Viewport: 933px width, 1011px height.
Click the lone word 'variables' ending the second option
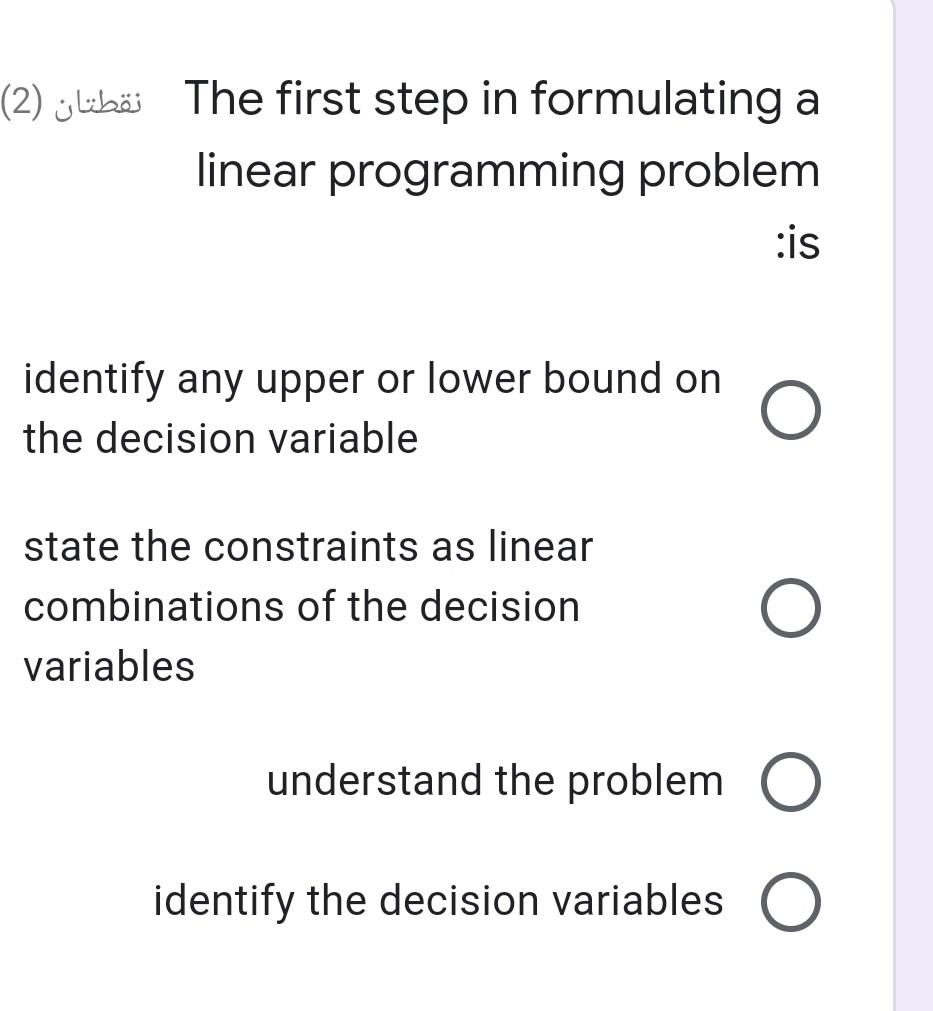[109, 667]
